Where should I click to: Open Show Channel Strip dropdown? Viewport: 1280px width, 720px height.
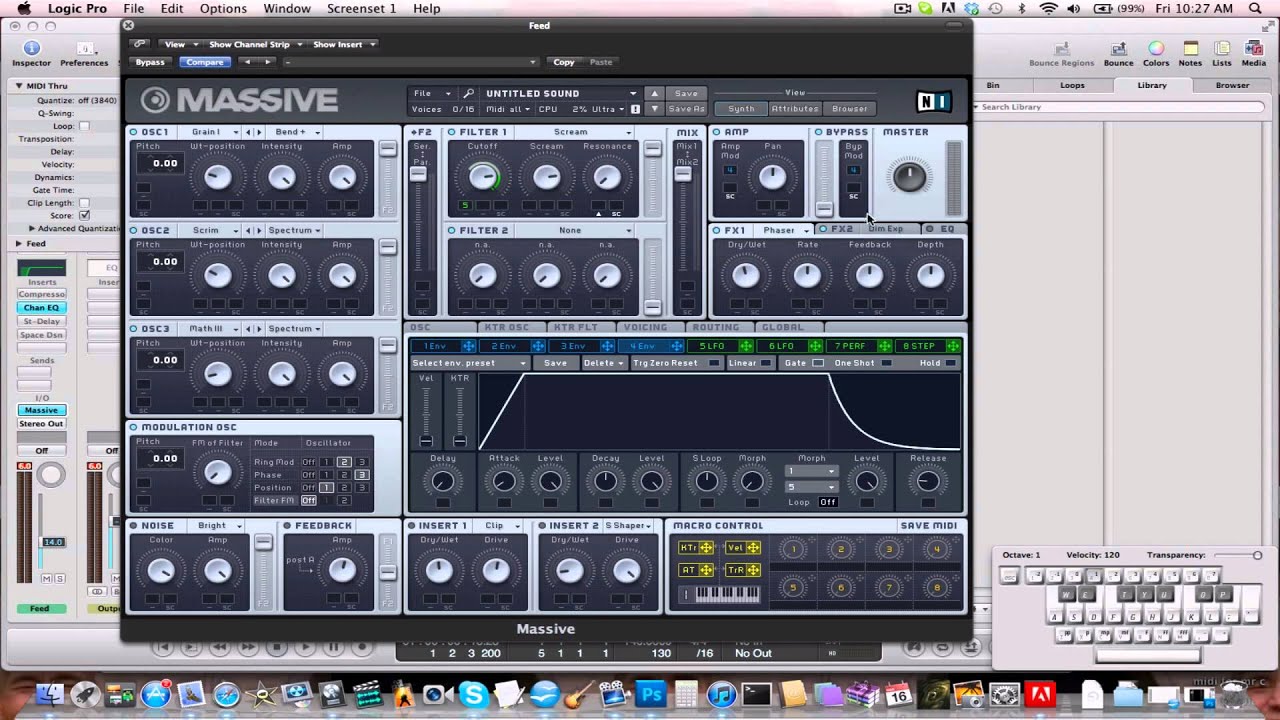click(254, 44)
